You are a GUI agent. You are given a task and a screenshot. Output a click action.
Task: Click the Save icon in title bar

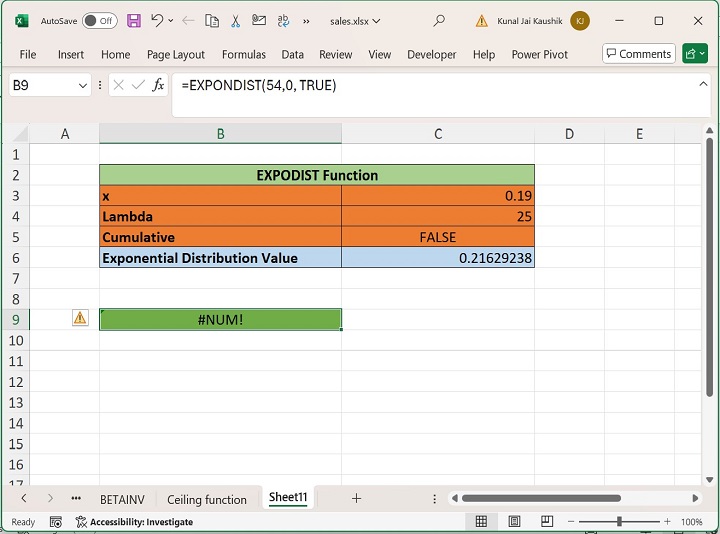point(134,20)
